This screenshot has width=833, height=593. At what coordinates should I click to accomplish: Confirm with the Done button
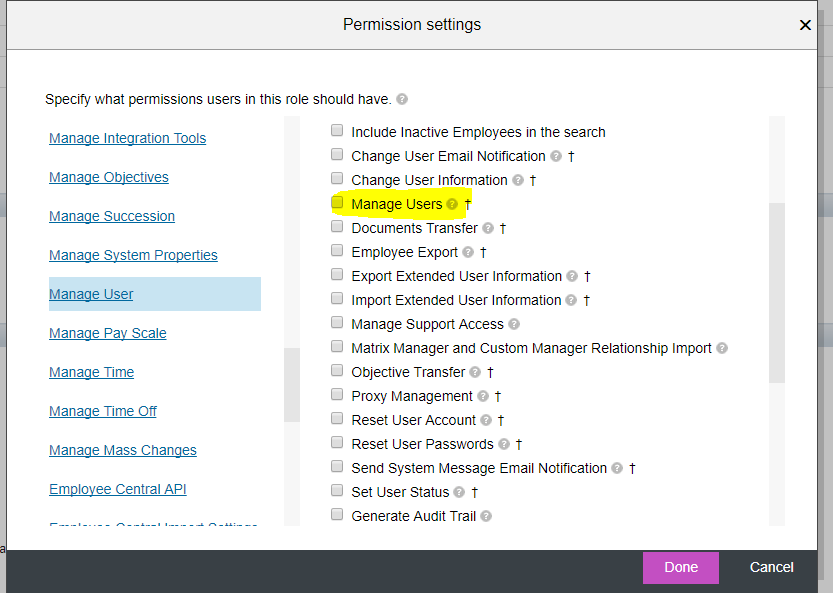(681, 567)
